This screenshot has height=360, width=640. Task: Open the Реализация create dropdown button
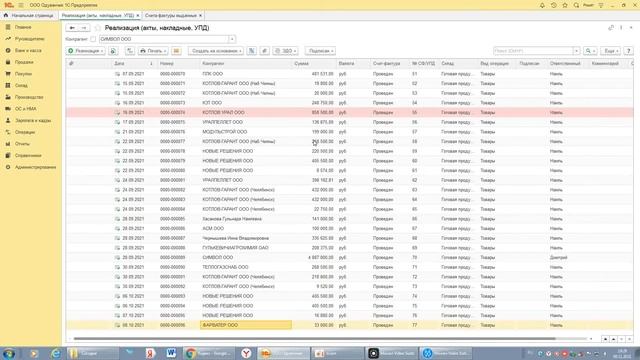coord(86,51)
